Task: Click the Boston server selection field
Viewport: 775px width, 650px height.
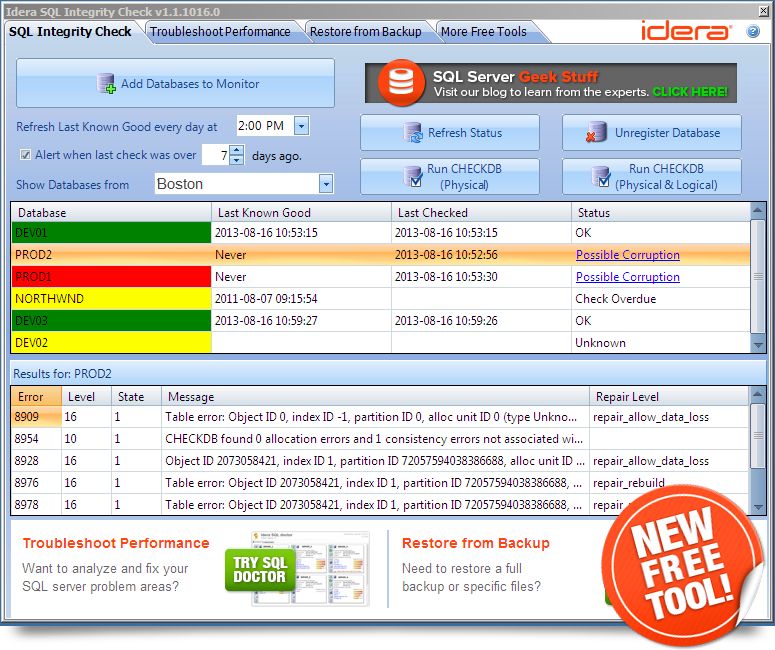Action: [237, 184]
